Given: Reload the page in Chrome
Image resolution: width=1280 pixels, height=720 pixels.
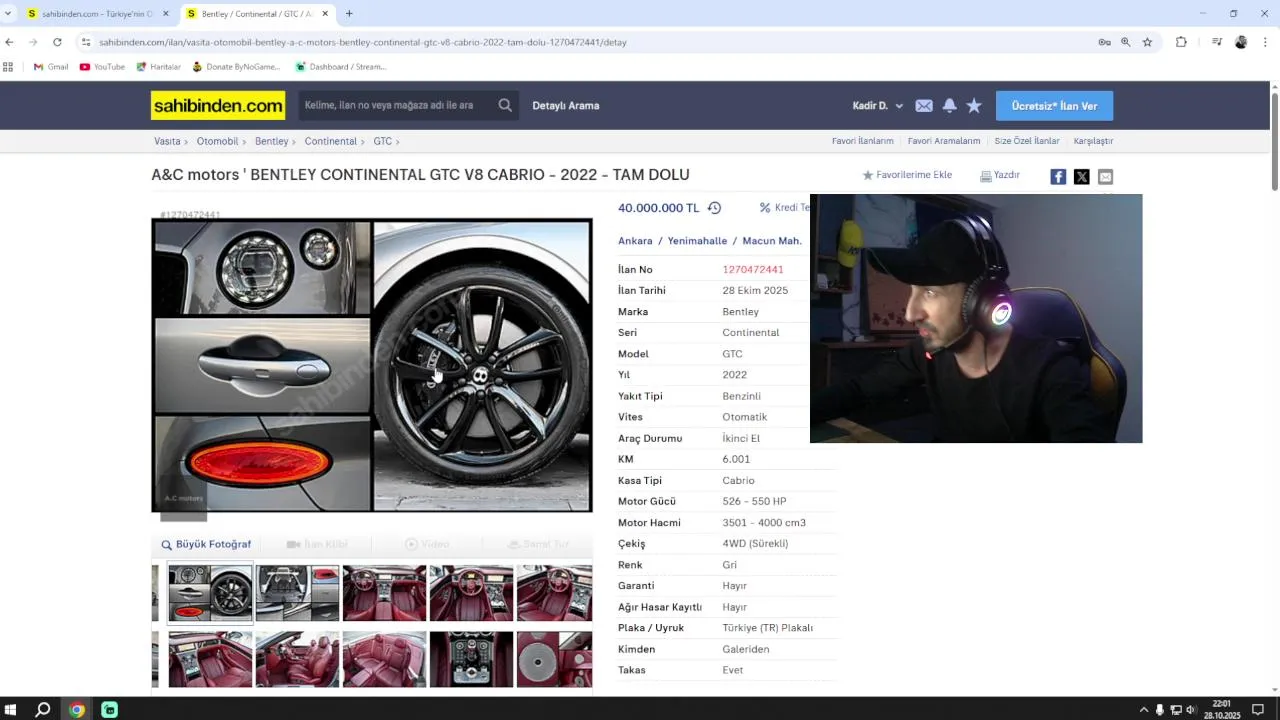Looking at the screenshot, I should [57, 42].
